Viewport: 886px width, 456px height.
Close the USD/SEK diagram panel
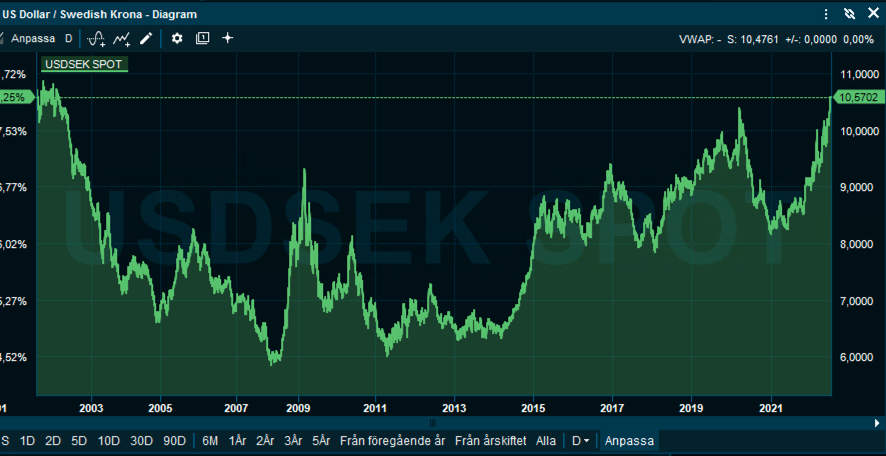tap(873, 14)
